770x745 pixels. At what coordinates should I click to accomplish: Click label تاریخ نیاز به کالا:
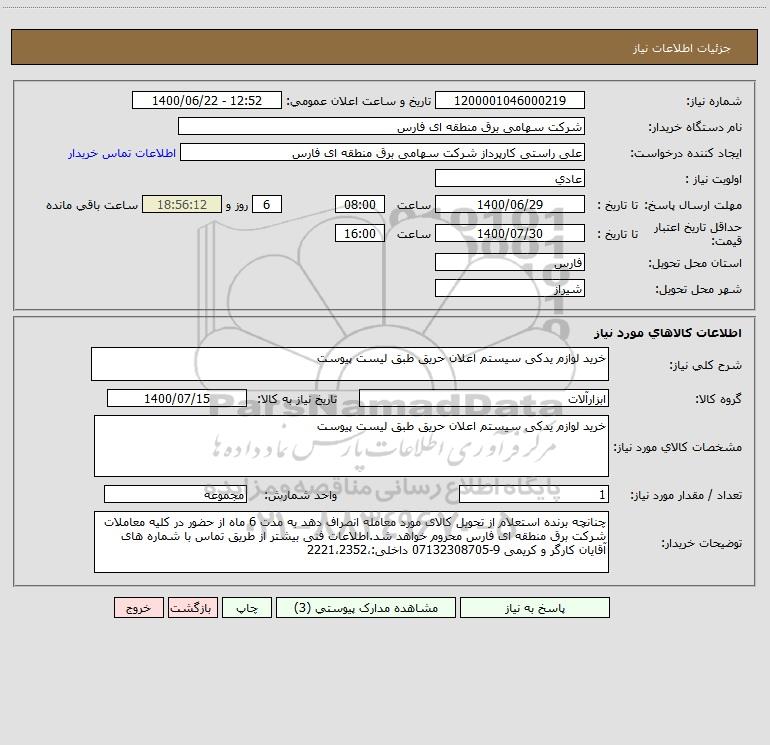(298, 399)
